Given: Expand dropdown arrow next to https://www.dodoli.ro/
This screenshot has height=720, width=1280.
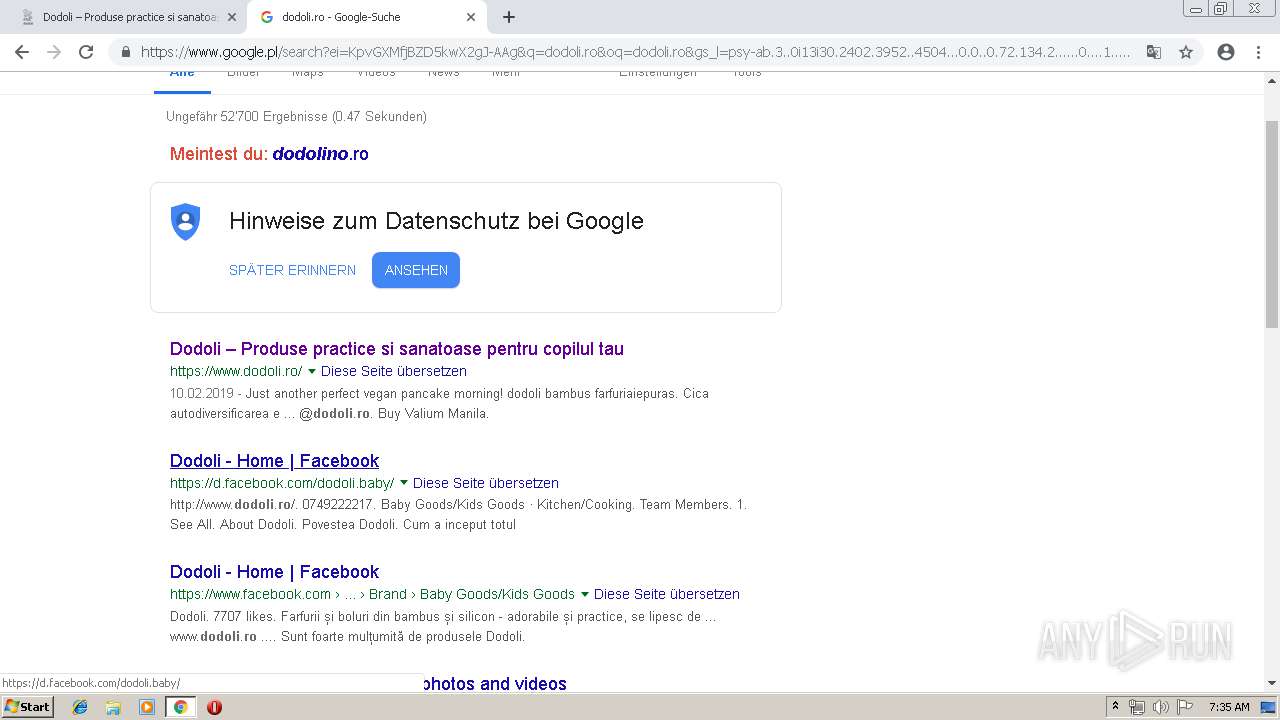Looking at the screenshot, I should [x=312, y=371].
